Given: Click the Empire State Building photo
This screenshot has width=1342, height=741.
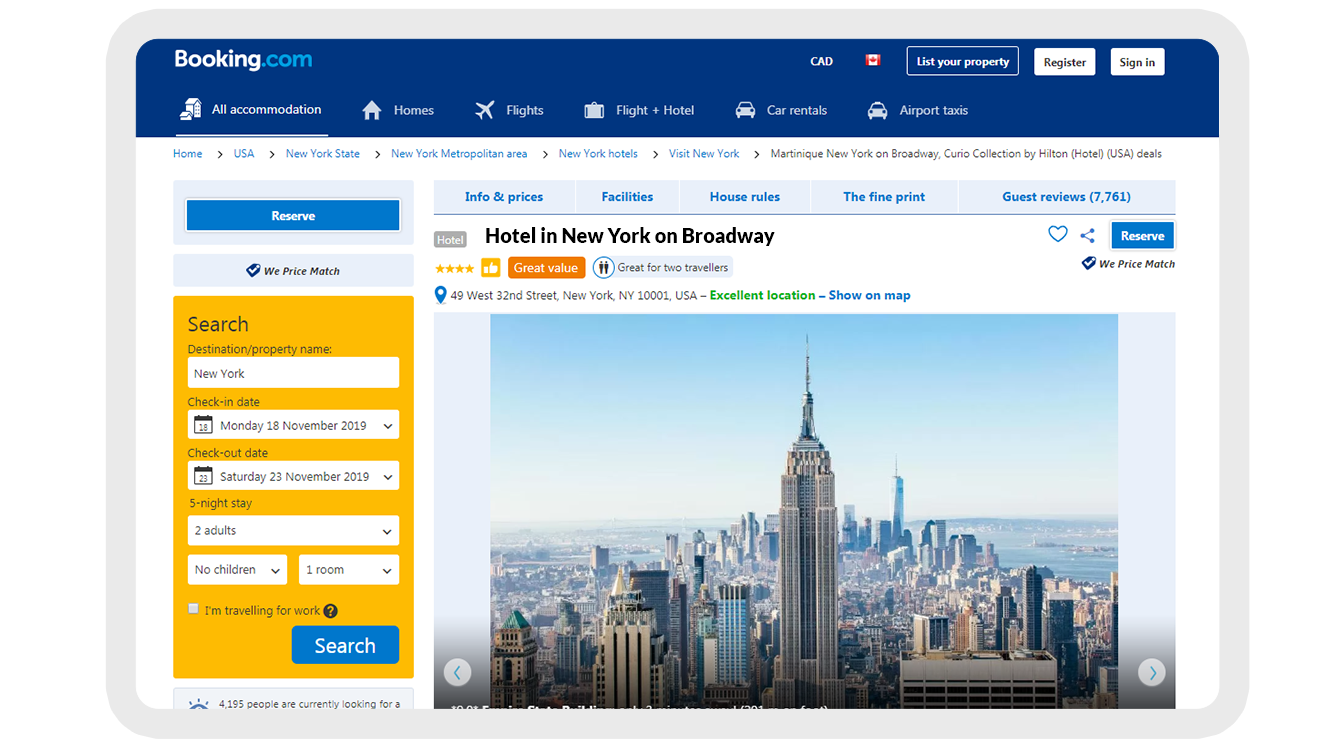Looking at the screenshot, I should [x=804, y=511].
